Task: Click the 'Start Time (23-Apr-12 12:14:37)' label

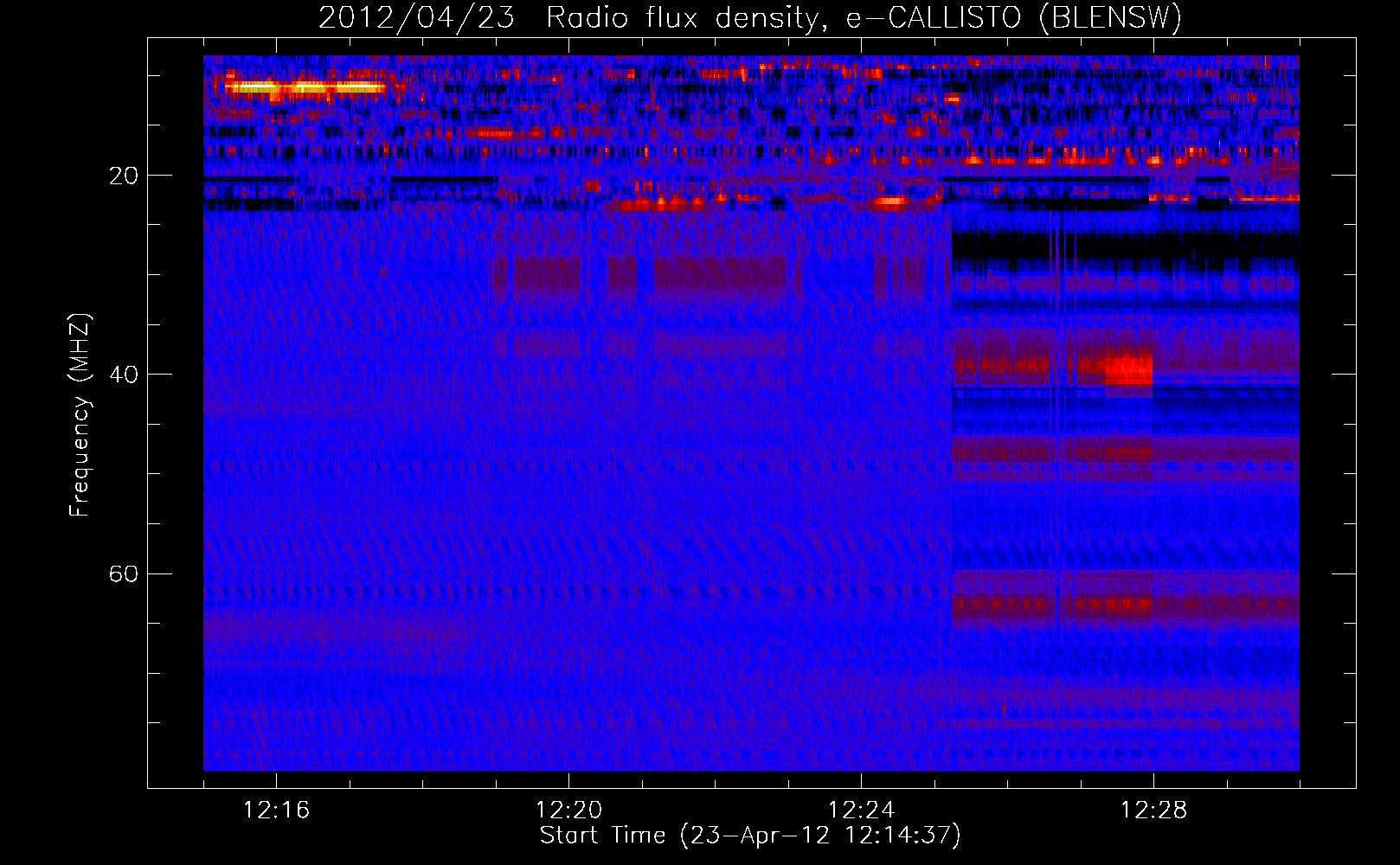Action: pos(750,836)
